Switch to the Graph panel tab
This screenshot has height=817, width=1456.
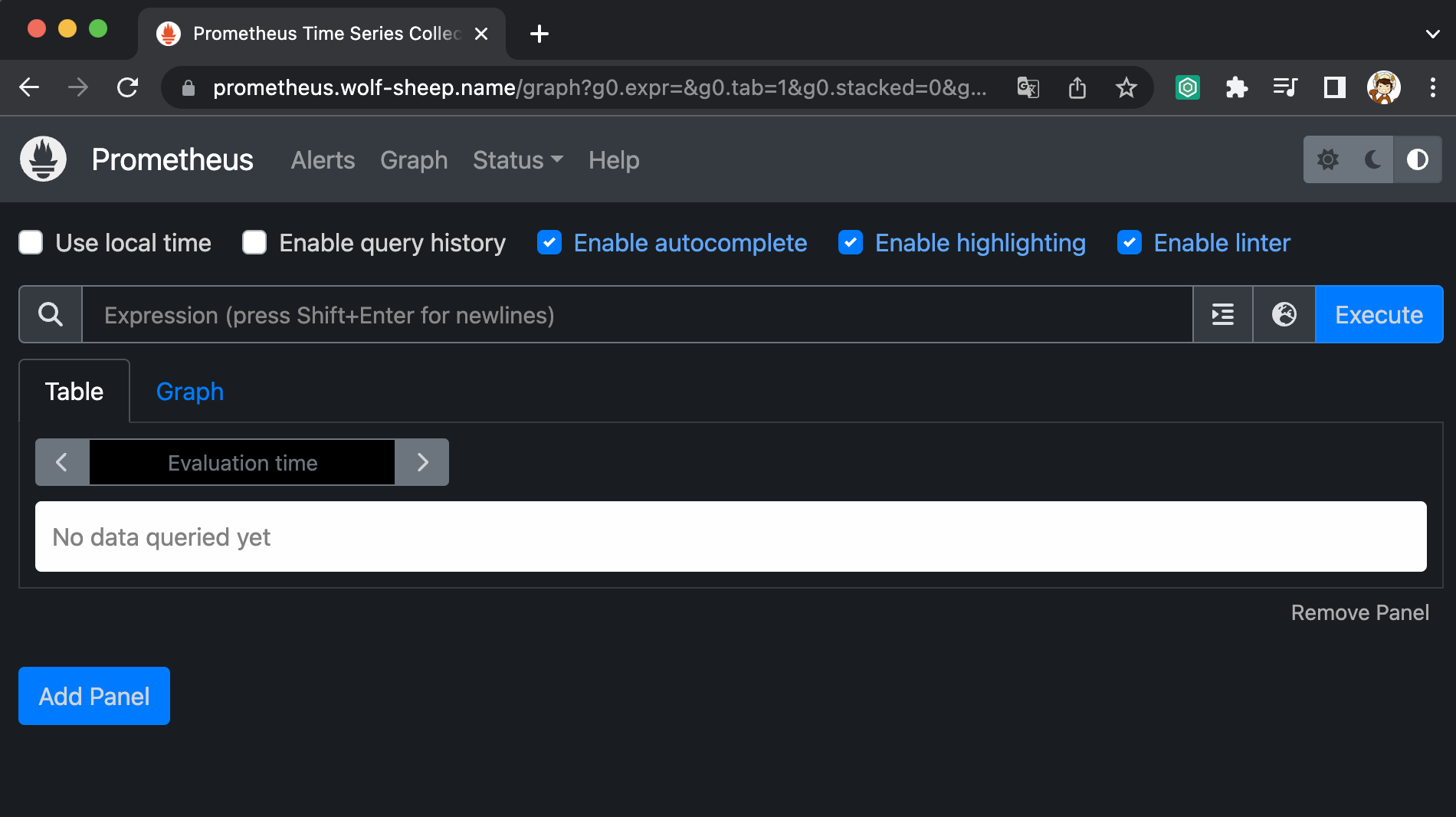[190, 392]
